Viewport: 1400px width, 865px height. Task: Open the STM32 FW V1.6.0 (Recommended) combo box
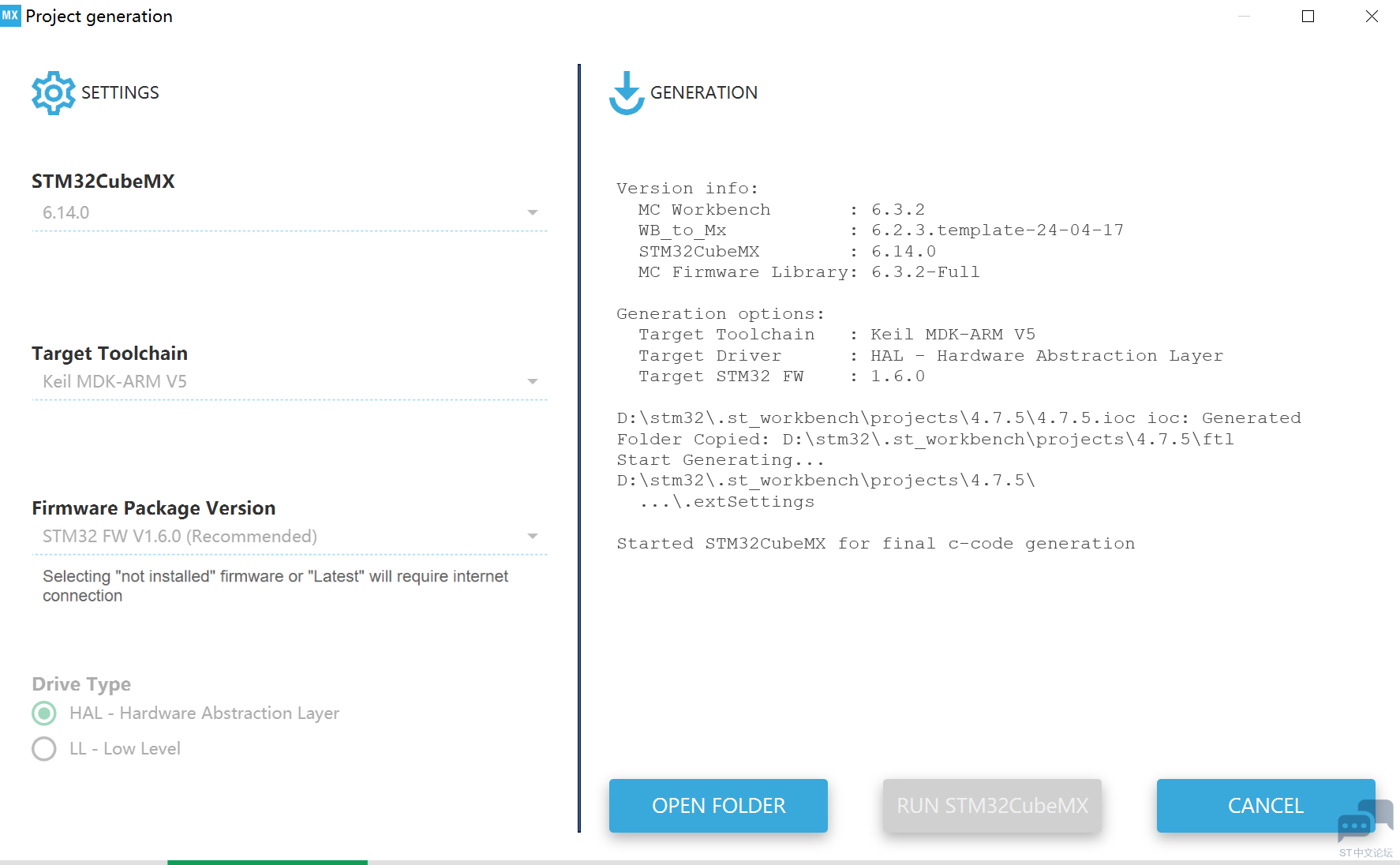pyautogui.click(x=290, y=537)
